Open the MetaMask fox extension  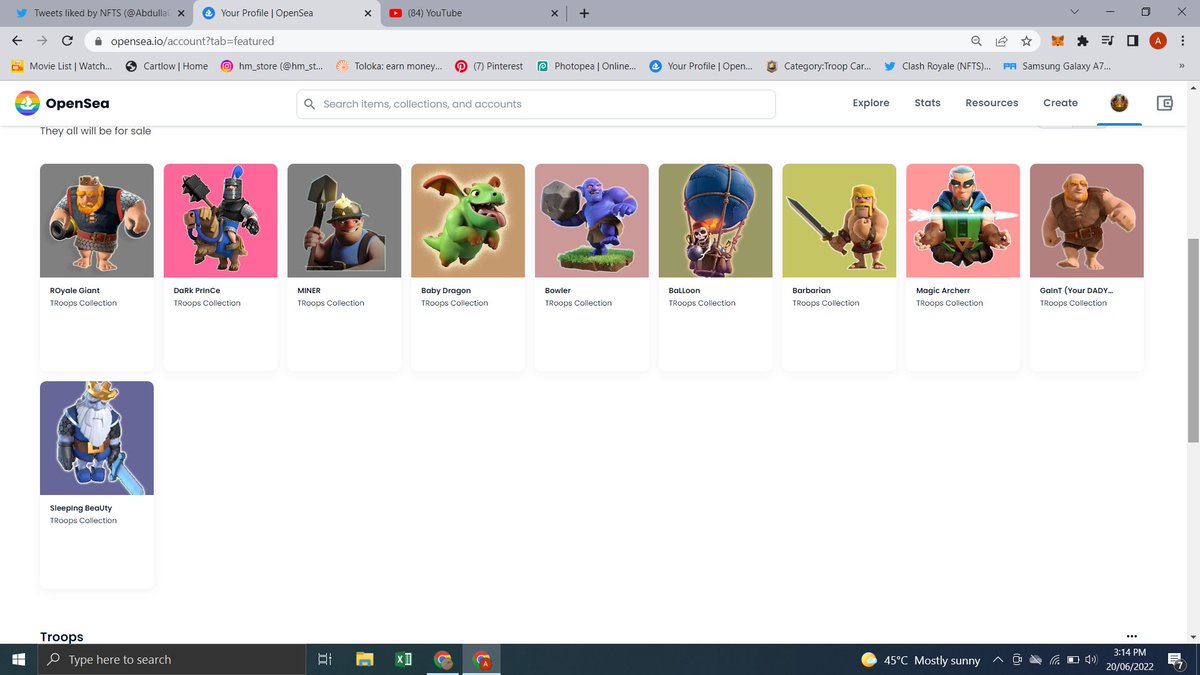[1057, 41]
